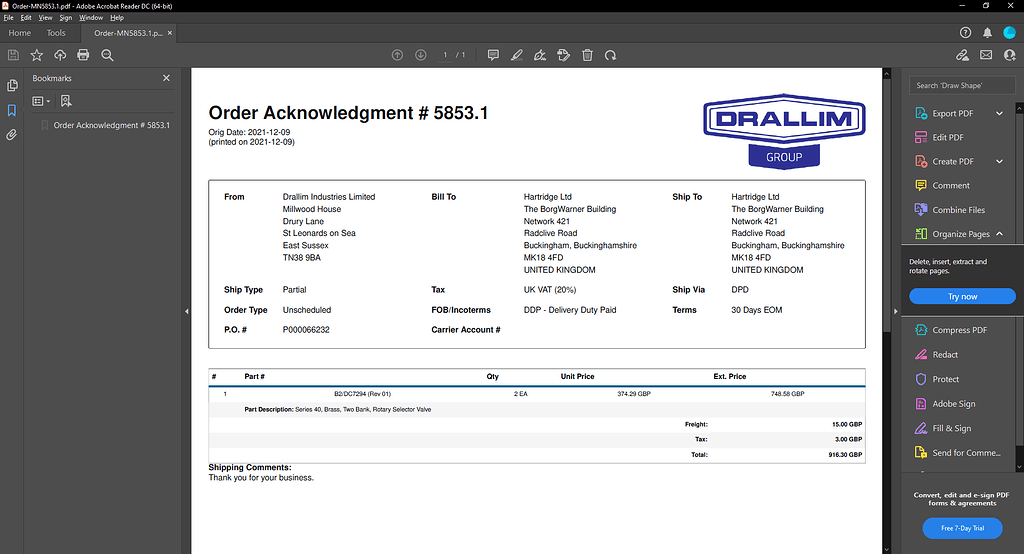The height and width of the screenshot is (554, 1024).
Task: Switch to the Home tab
Action: 20,33
